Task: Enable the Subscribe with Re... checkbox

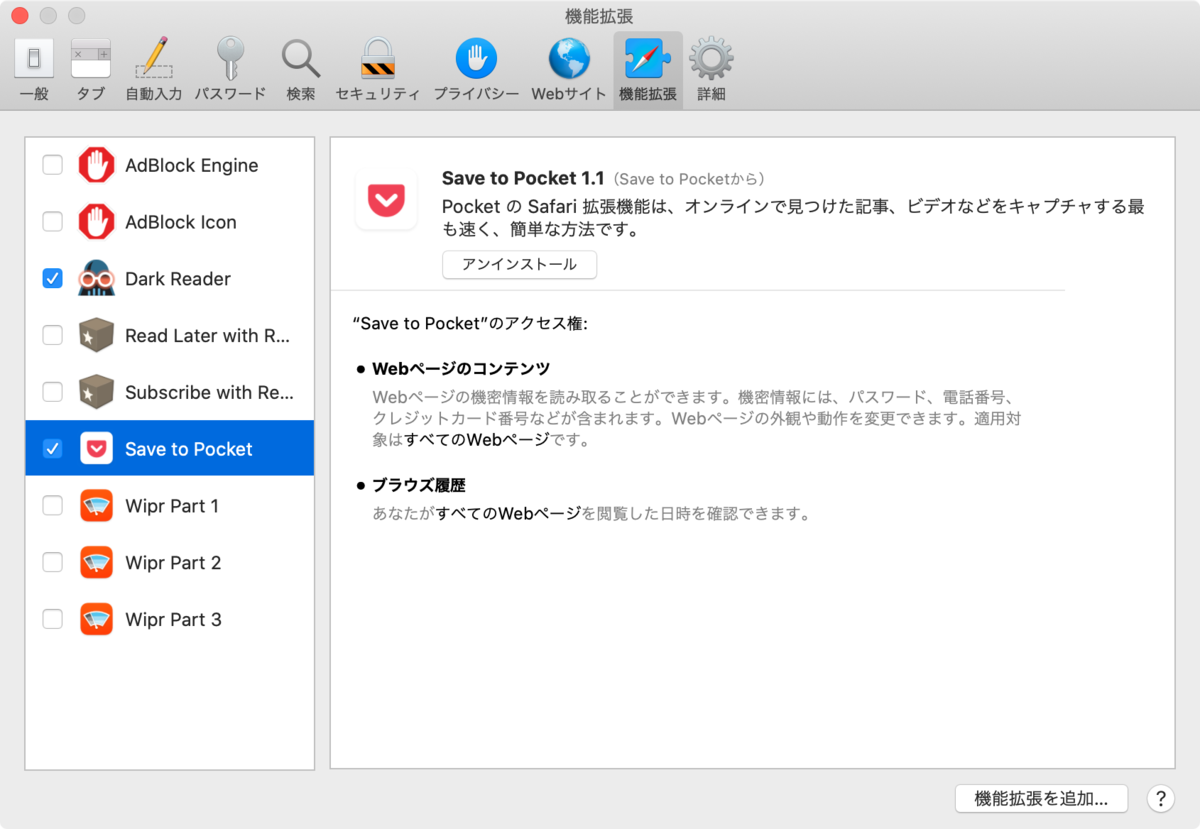Action: (52, 392)
